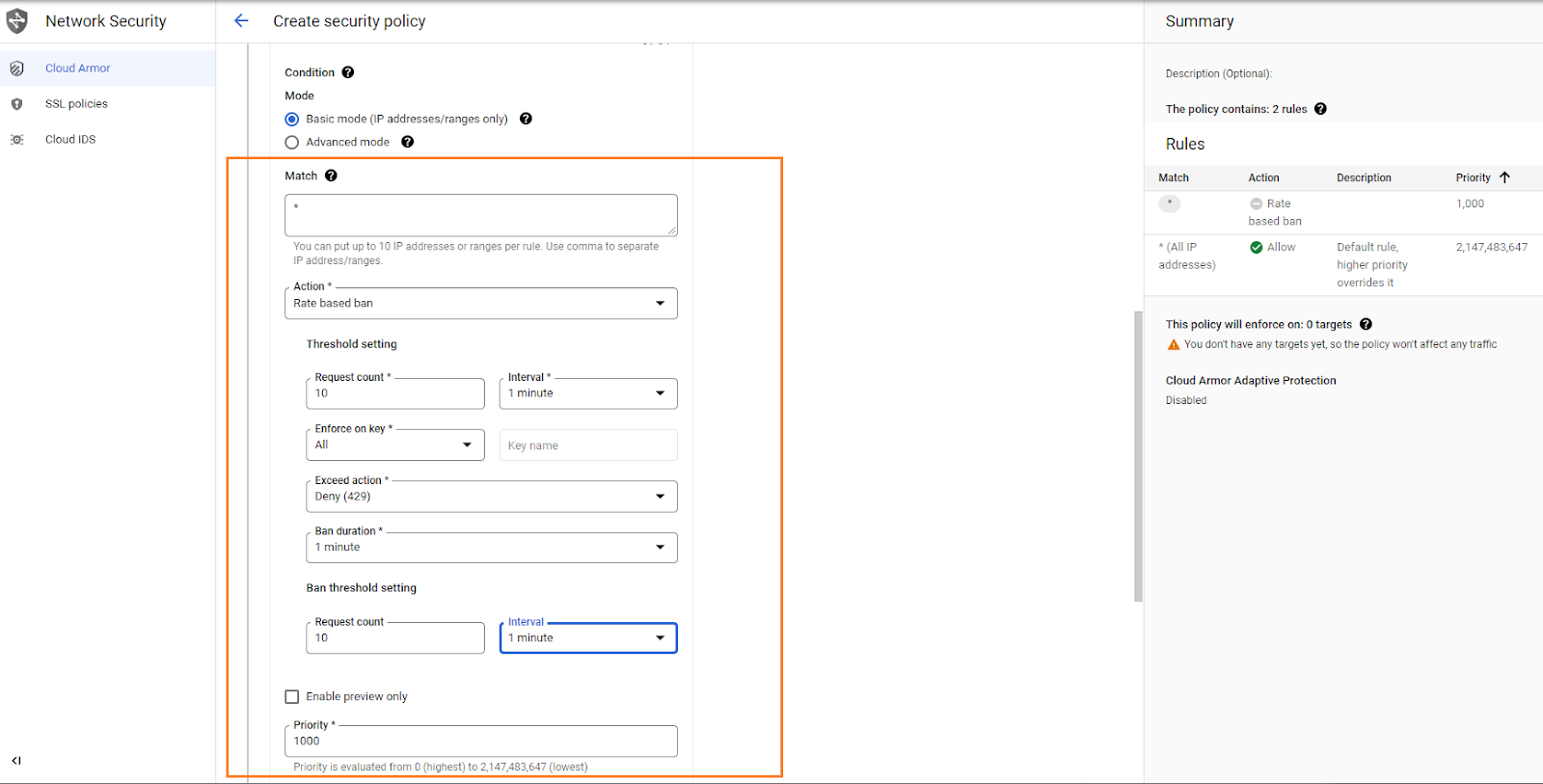Open help icon next to Advanced mode

pos(408,142)
